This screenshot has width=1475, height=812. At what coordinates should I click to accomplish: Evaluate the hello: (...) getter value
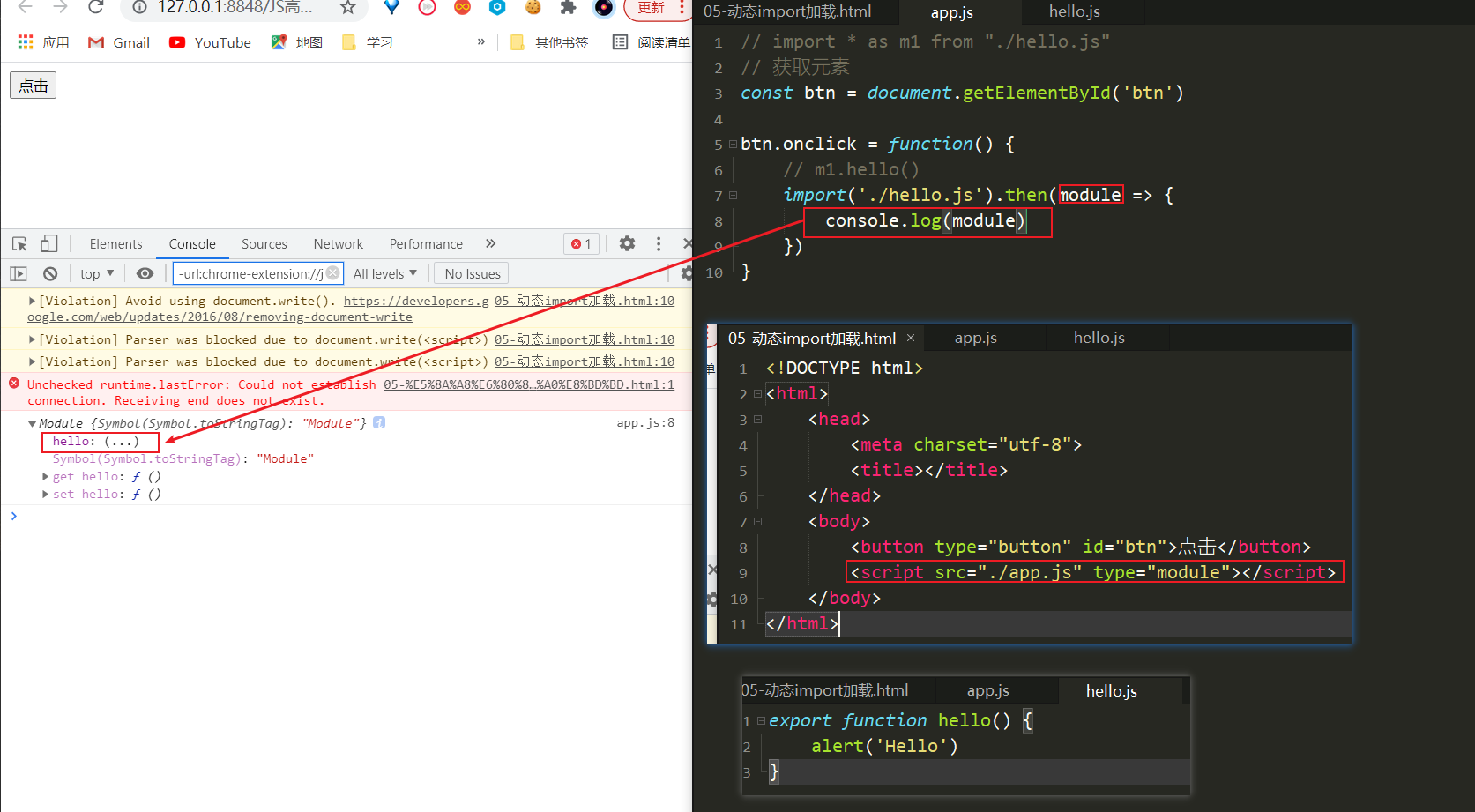122,442
